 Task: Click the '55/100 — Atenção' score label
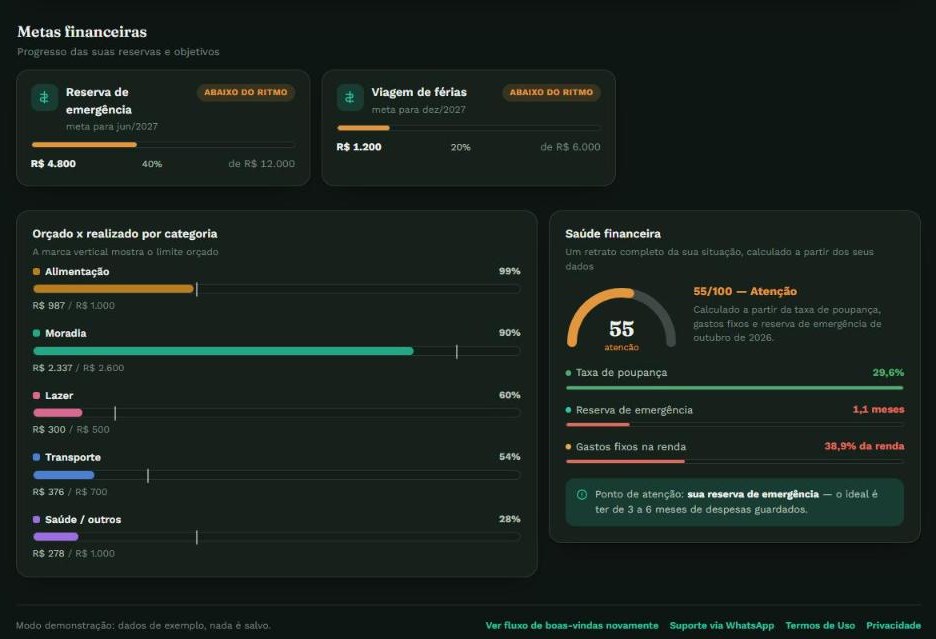[745, 291]
